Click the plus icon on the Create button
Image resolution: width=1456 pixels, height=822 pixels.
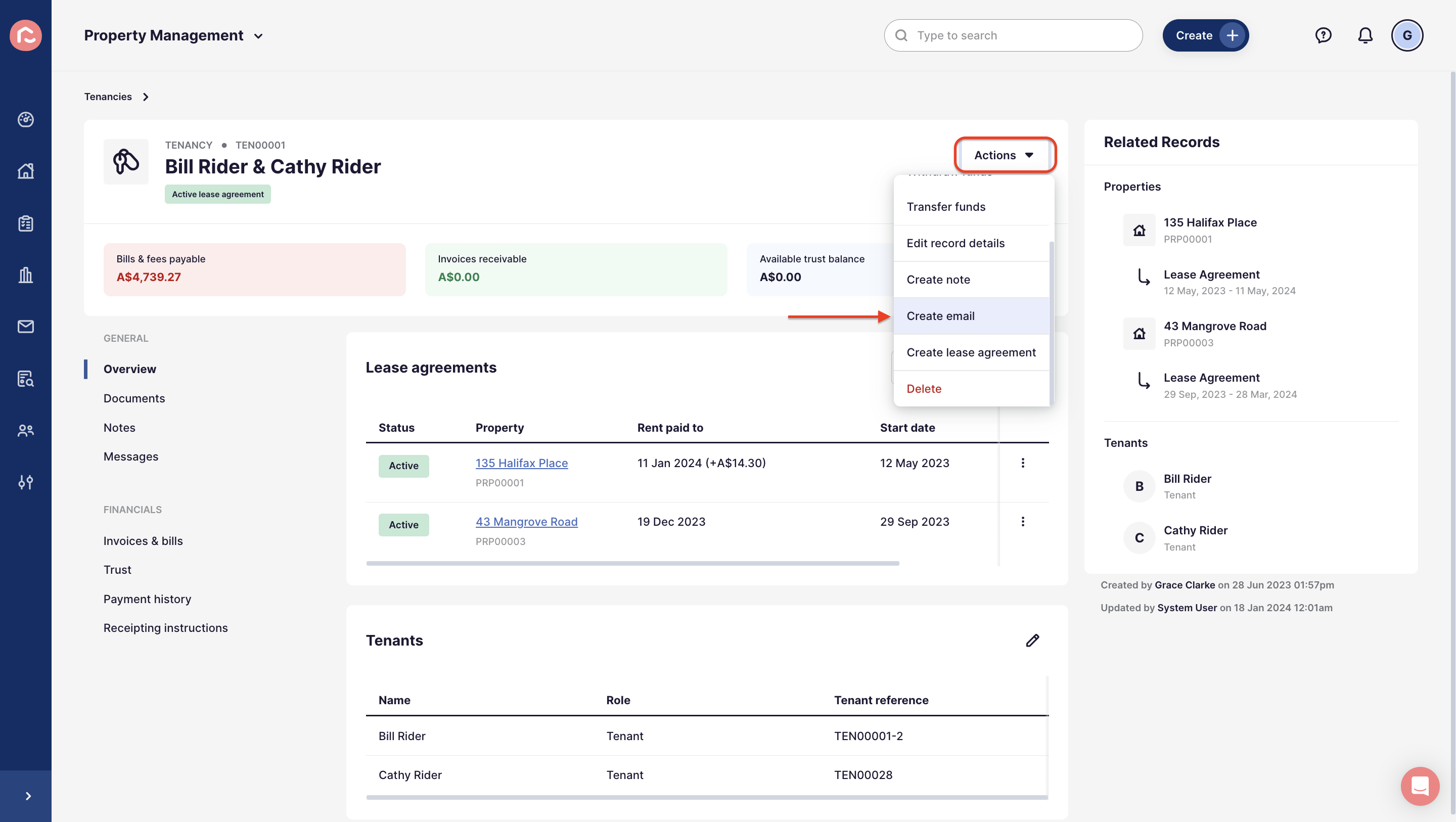point(1232,35)
